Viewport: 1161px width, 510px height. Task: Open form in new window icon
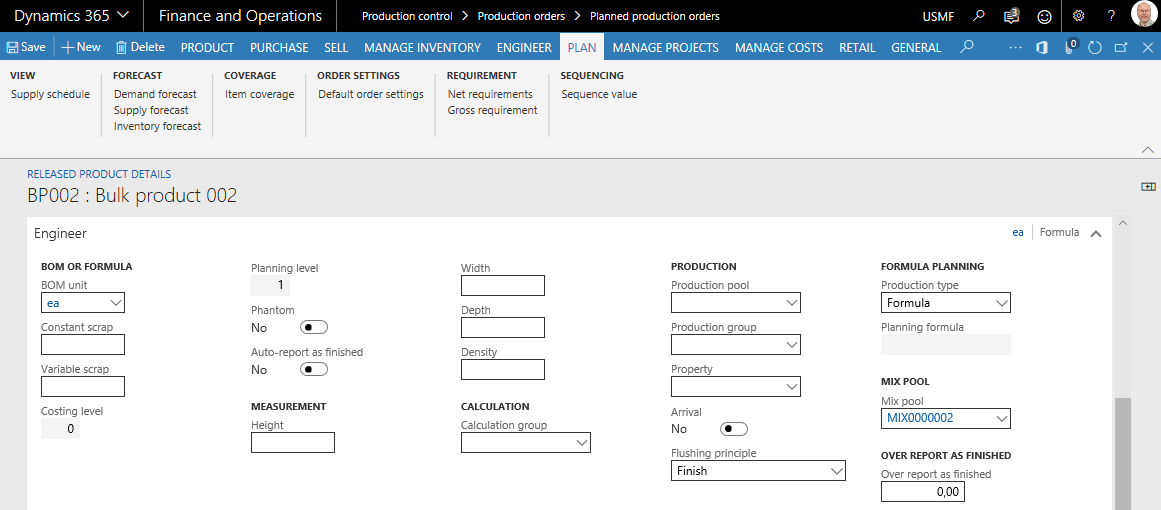coord(1121,47)
